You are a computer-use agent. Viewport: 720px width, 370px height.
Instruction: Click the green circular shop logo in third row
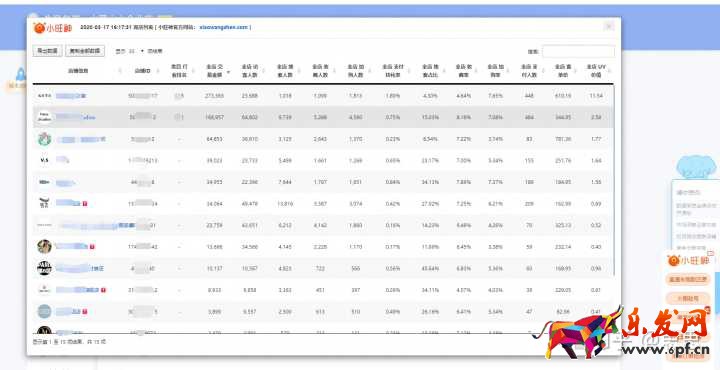tap(45, 139)
